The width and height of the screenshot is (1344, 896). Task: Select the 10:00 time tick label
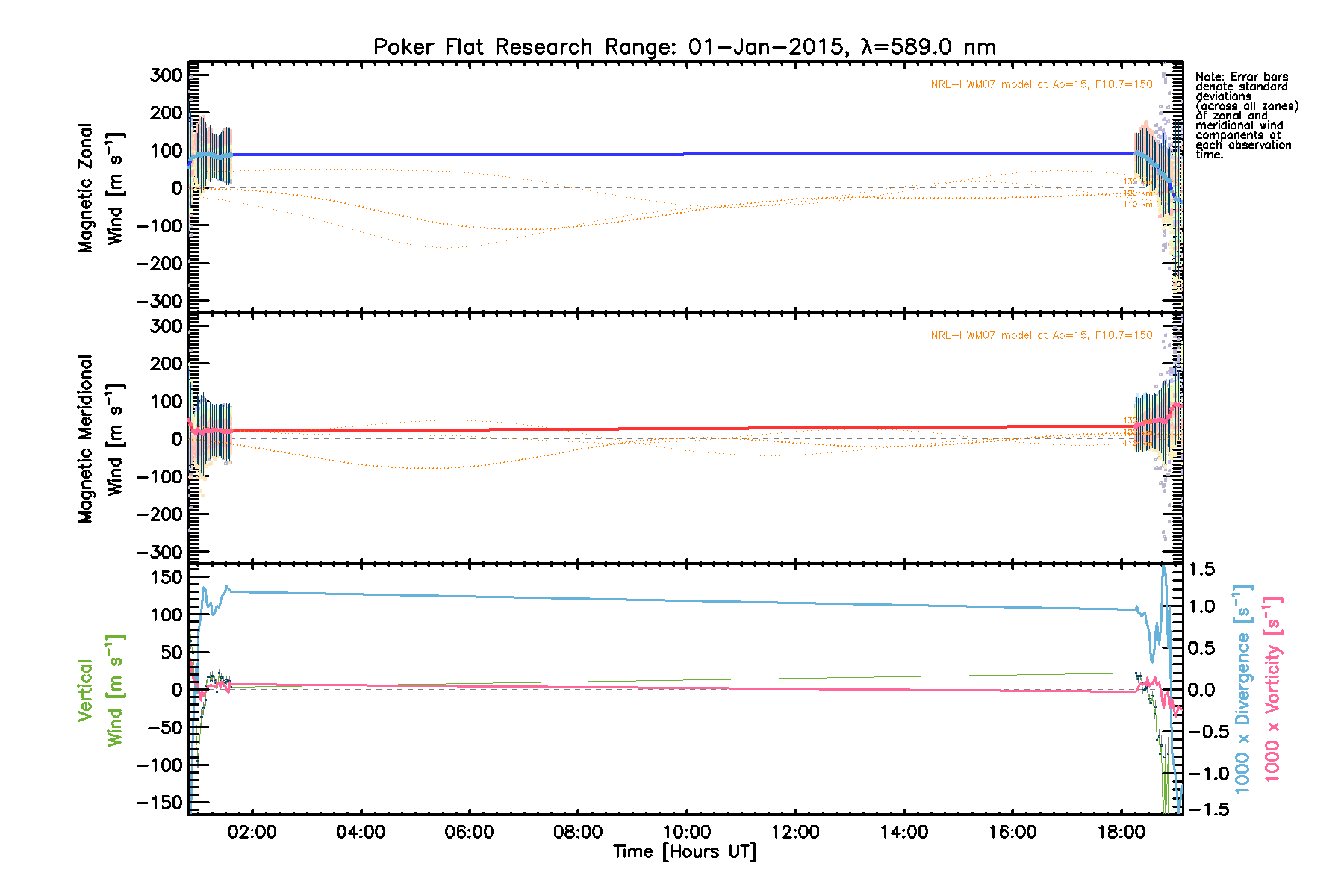[x=686, y=833]
